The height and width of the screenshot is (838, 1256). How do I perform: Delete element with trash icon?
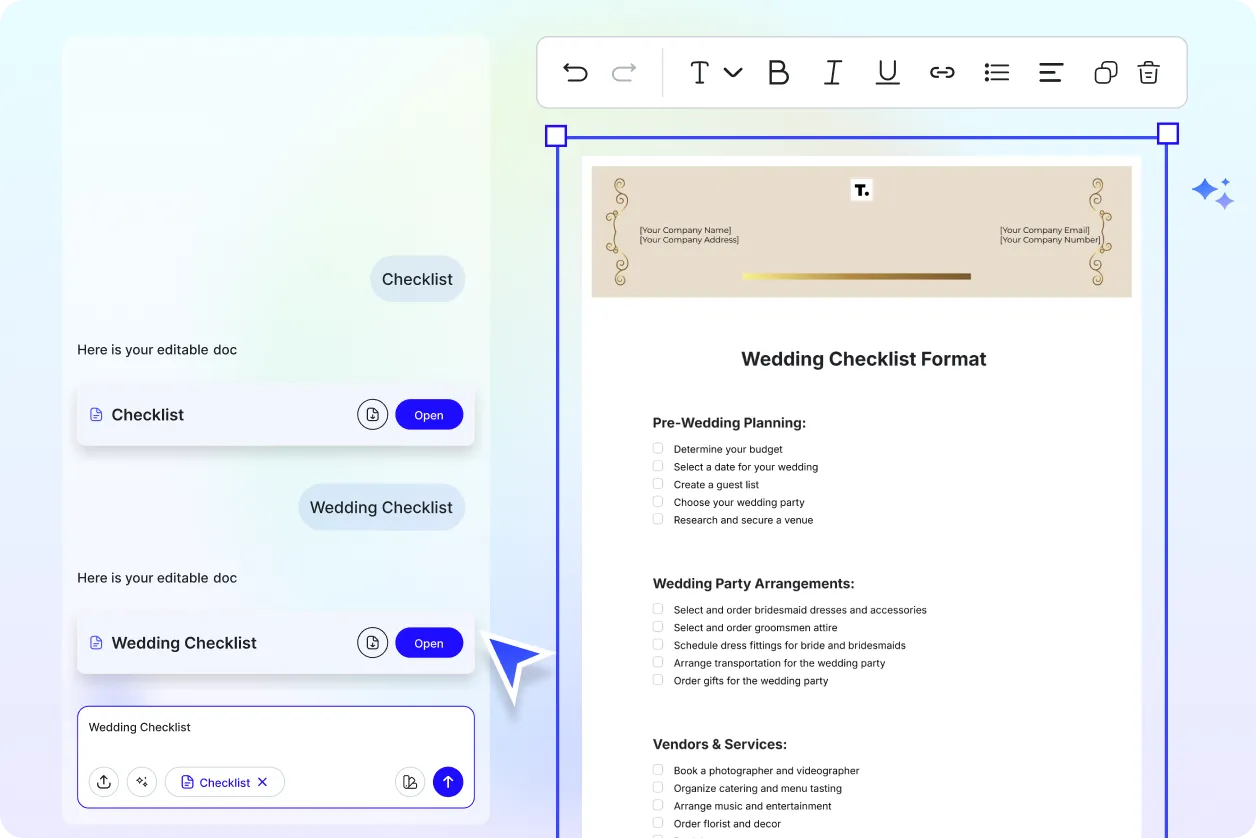tap(1148, 72)
